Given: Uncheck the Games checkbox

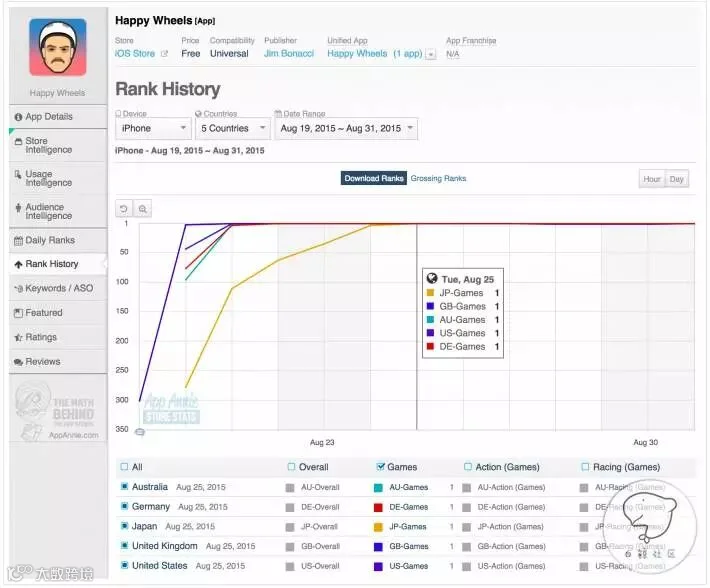Looking at the screenshot, I should (381, 467).
